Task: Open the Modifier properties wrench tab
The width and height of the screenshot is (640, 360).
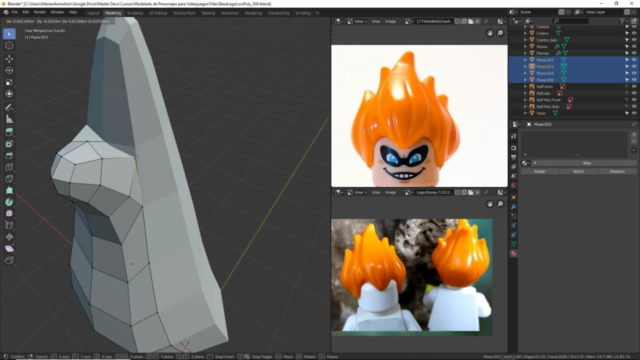Action: [x=513, y=207]
